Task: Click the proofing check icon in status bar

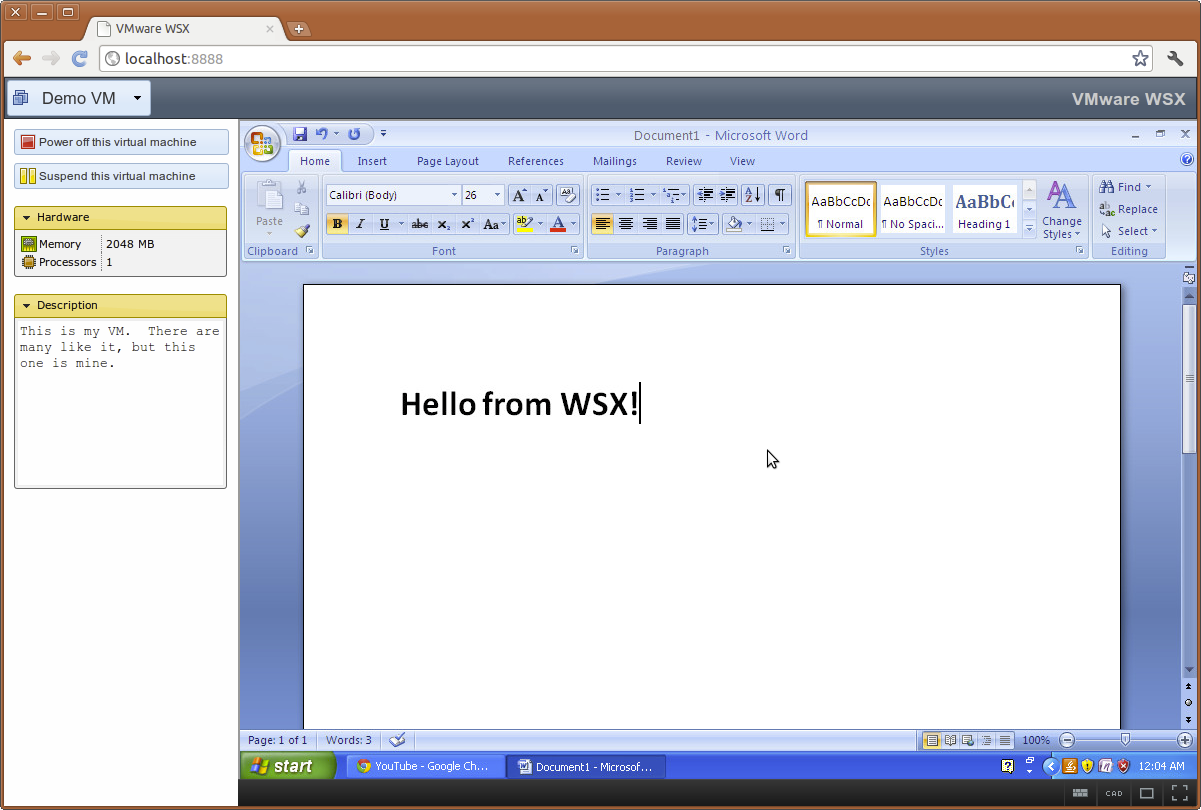Action: [398, 740]
